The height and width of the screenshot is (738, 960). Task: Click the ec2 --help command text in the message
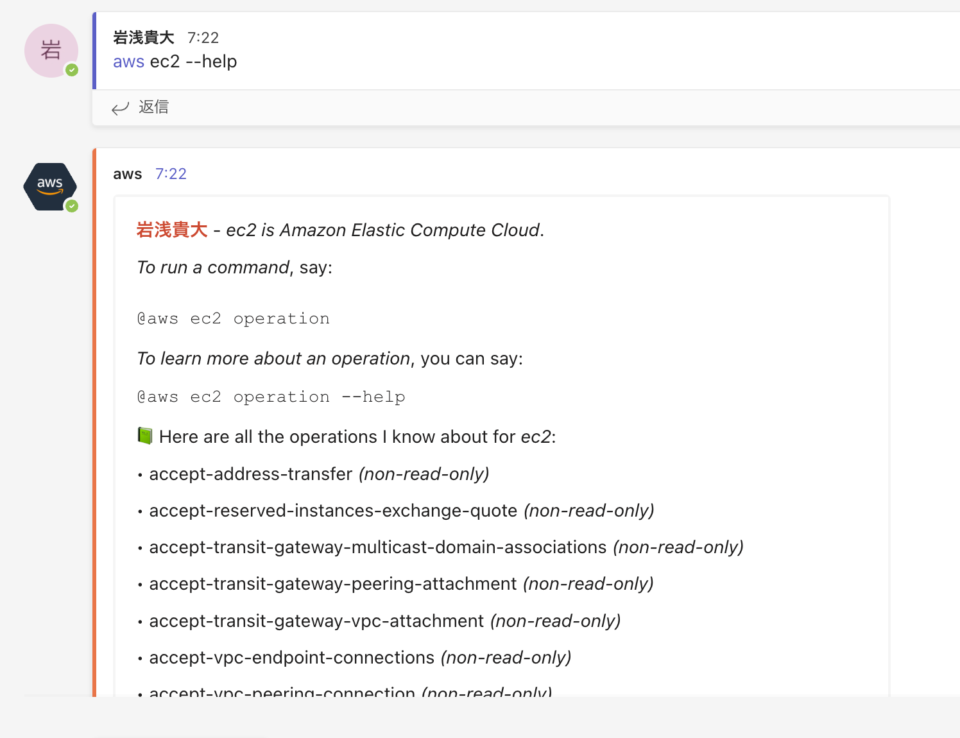[193, 61]
